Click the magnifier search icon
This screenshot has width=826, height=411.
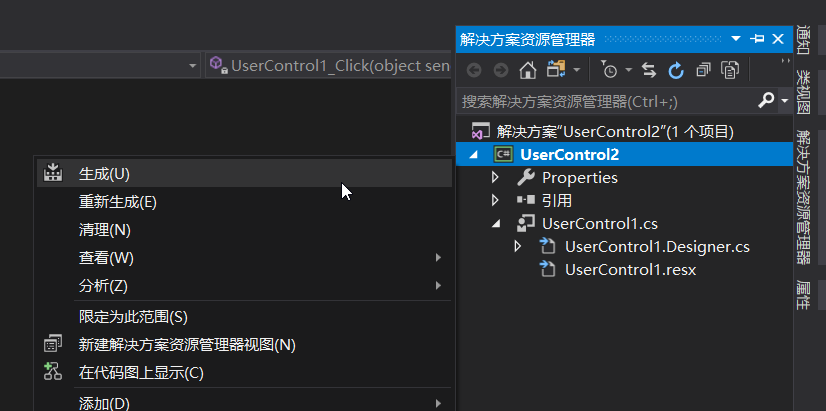click(766, 100)
